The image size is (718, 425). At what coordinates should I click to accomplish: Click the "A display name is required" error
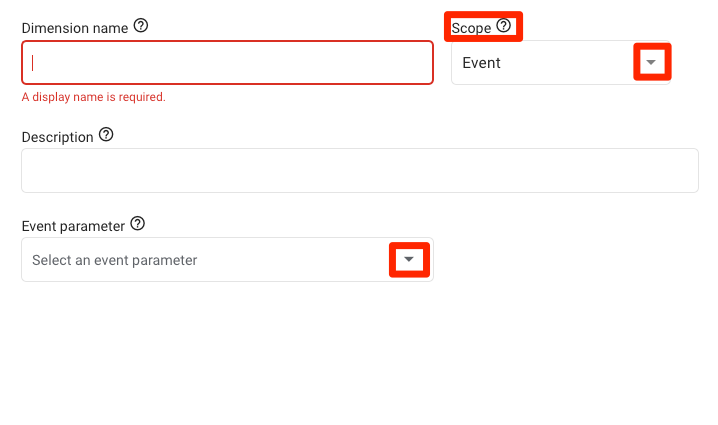point(93,97)
